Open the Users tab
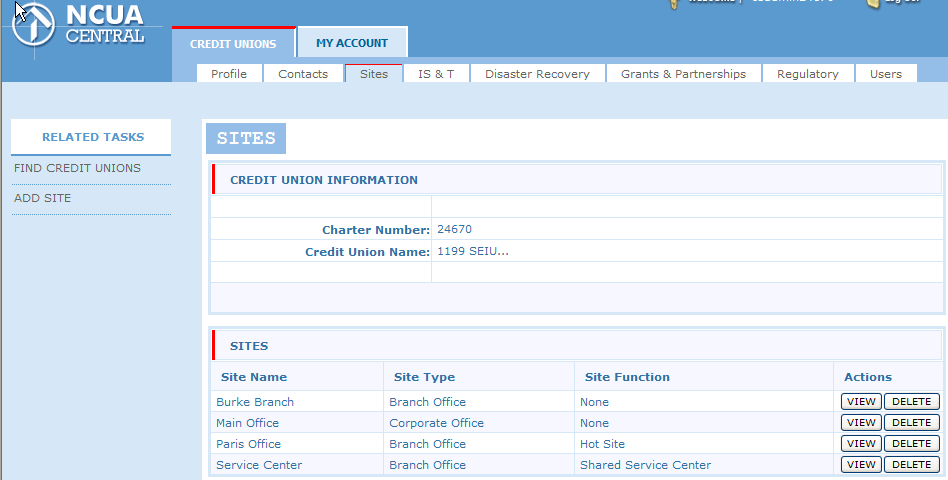Screen dimensions: 948x480 click(x=885, y=74)
